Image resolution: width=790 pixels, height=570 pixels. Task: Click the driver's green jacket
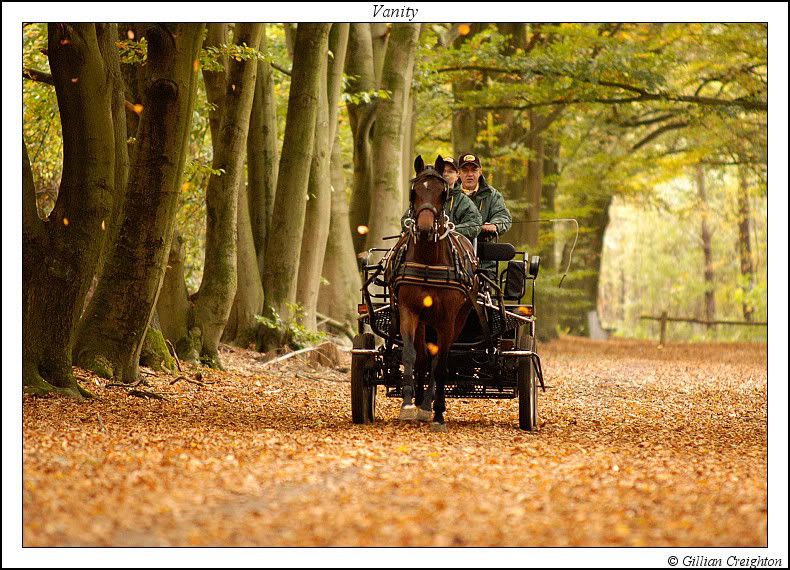coord(490,206)
